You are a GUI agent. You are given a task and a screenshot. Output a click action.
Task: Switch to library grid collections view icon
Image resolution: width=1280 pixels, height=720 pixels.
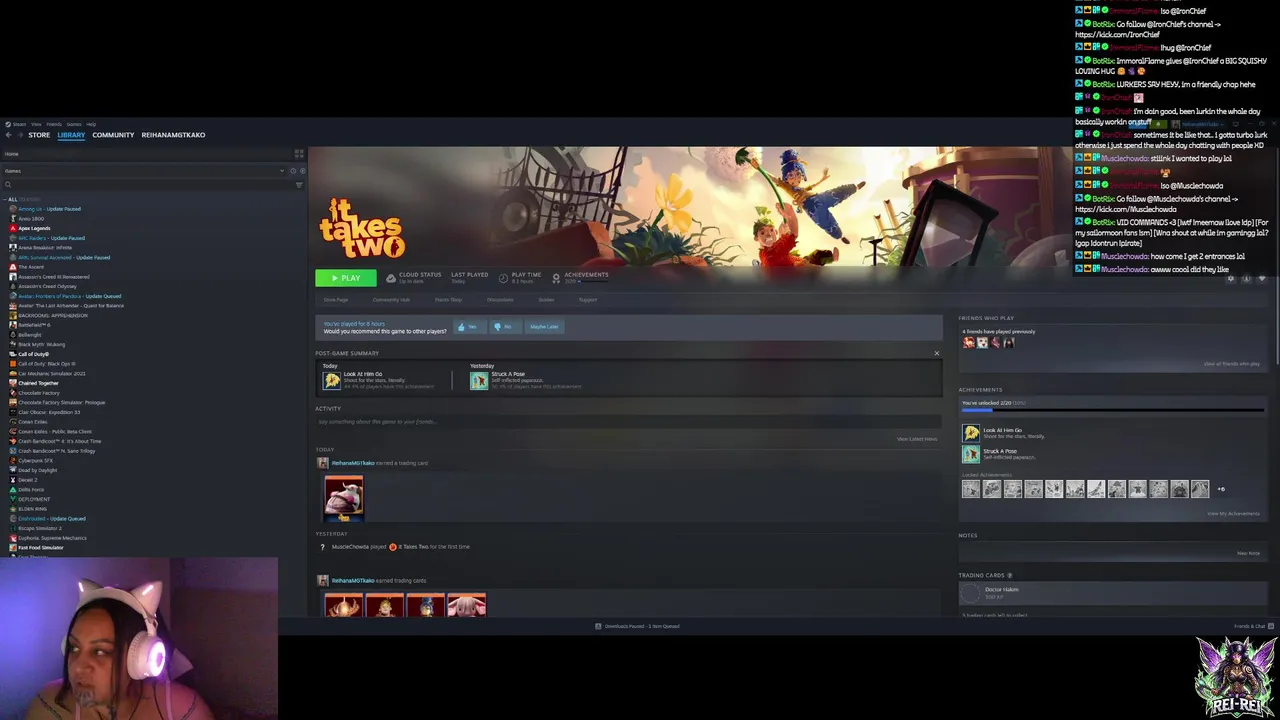(298, 154)
